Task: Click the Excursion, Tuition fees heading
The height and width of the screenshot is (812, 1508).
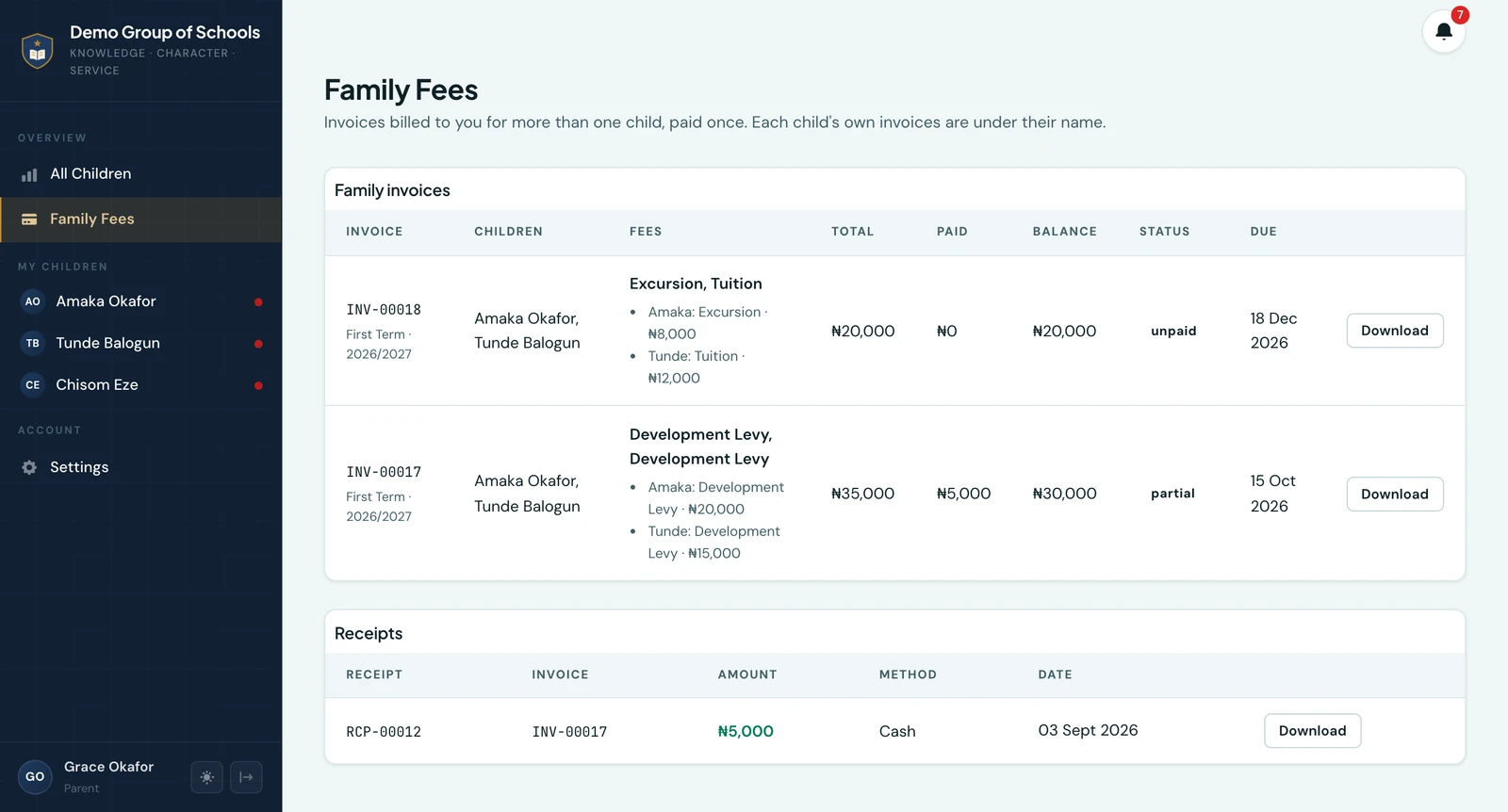Action: pos(696,284)
